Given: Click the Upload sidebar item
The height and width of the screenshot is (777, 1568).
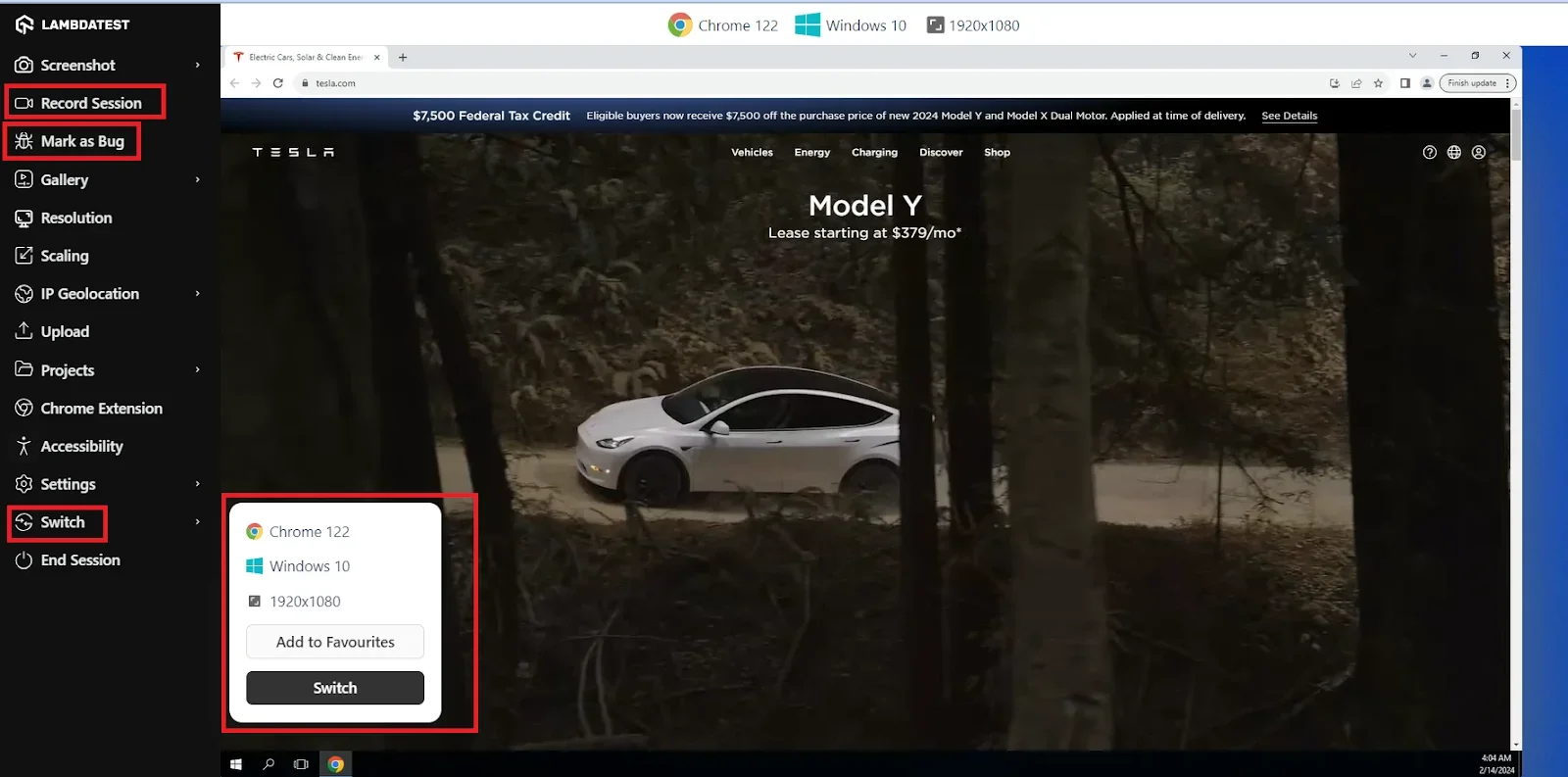Looking at the screenshot, I should click(65, 331).
